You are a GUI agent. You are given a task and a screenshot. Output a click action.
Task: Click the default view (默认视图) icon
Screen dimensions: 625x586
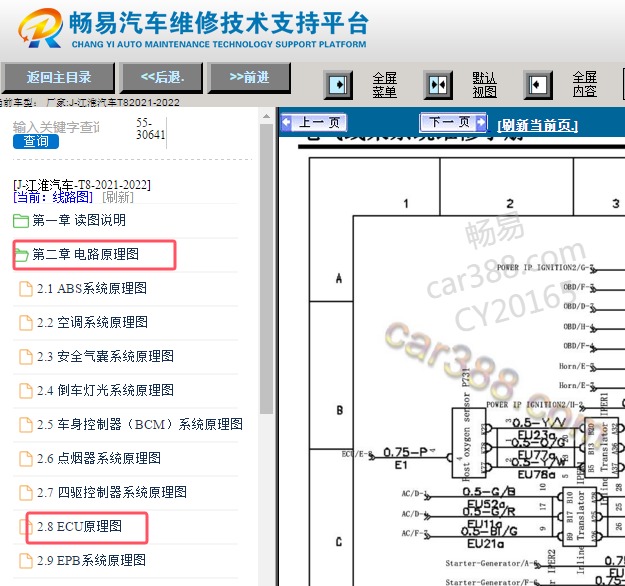(x=438, y=85)
